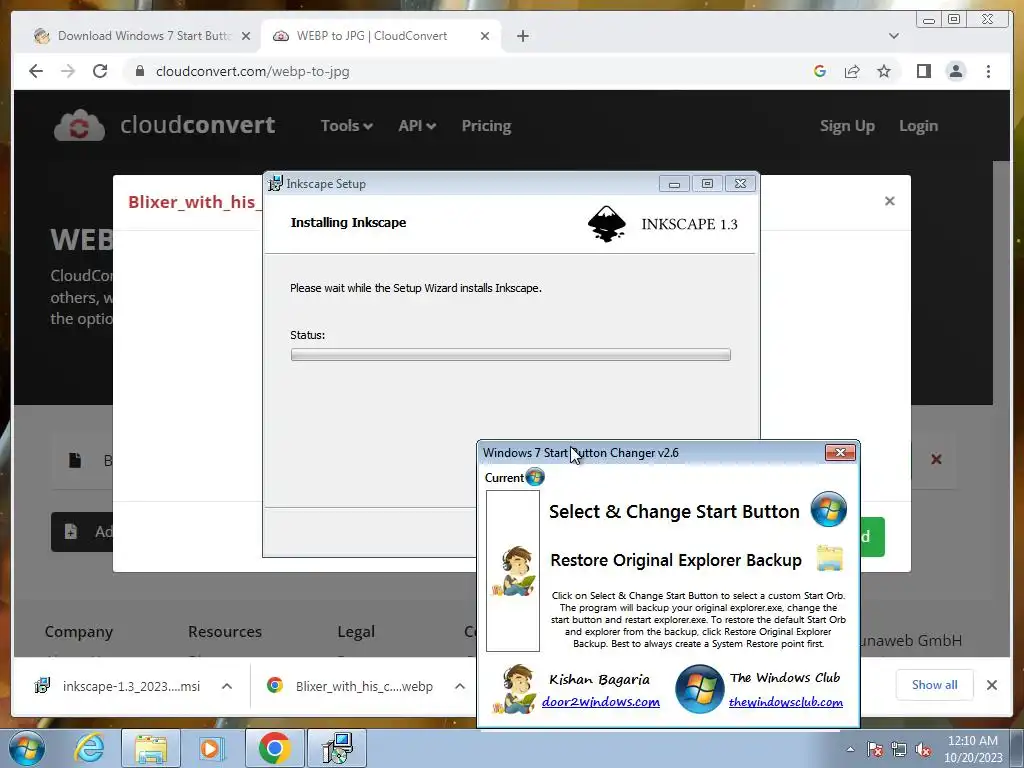Close the downloads bar
Screen dimensions: 1024x768
[x=992, y=685]
